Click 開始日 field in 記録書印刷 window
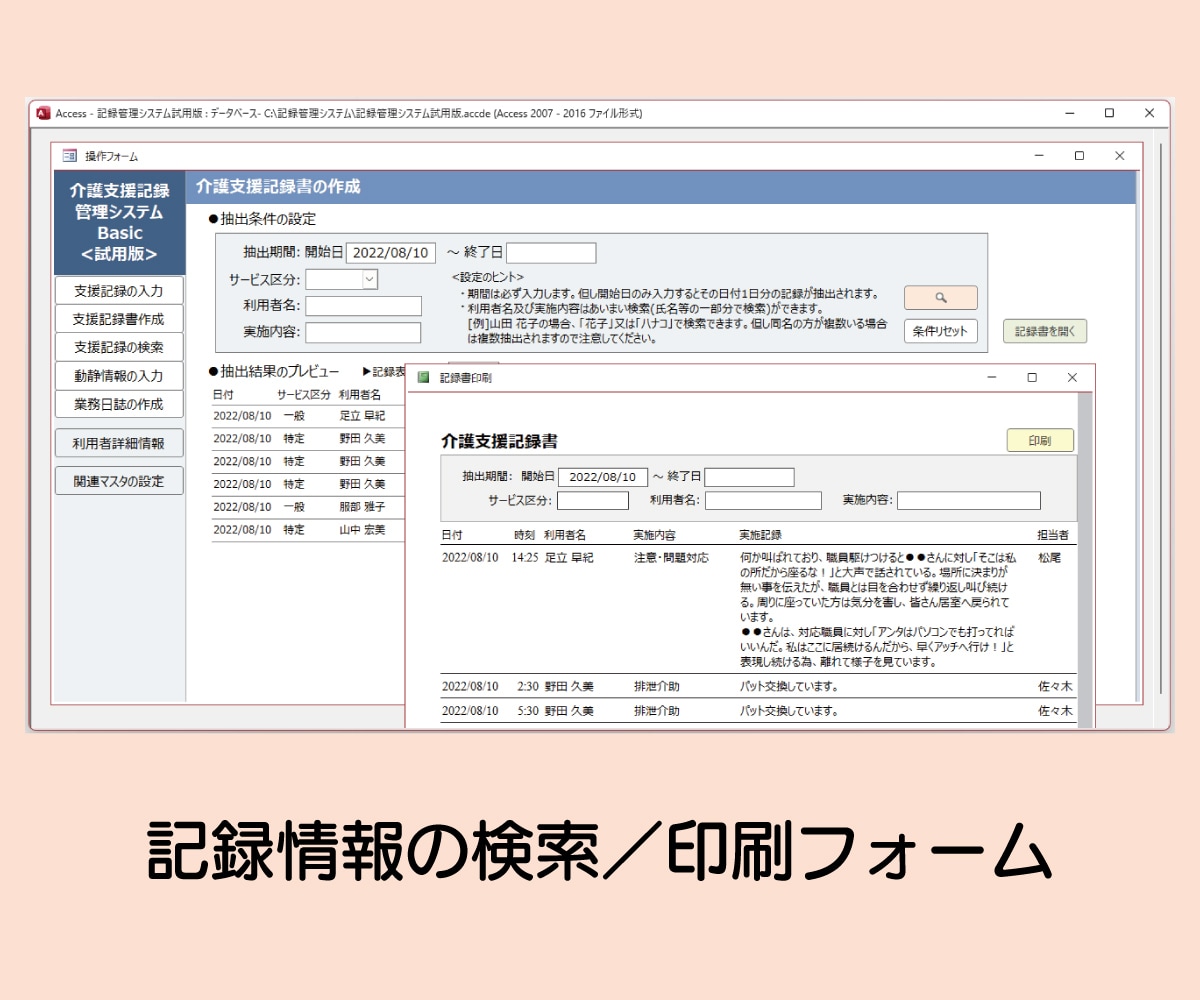 (x=603, y=477)
